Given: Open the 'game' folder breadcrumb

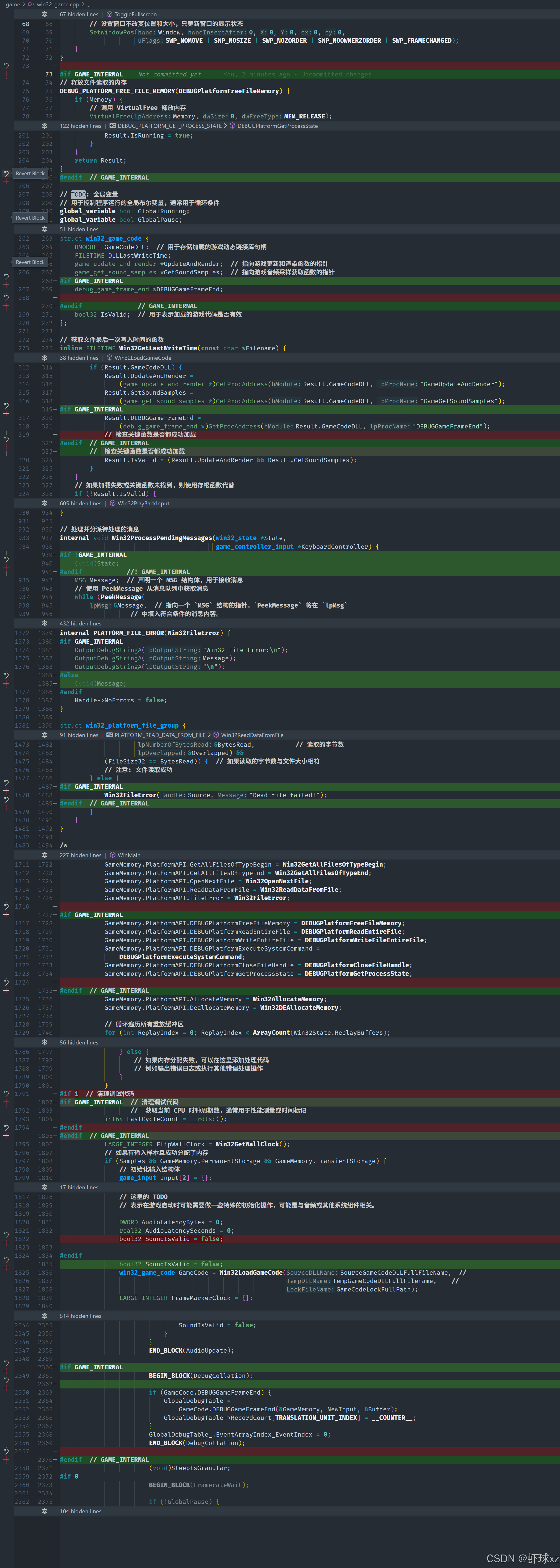Looking at the screenshot, I should (x=13, y=4).
